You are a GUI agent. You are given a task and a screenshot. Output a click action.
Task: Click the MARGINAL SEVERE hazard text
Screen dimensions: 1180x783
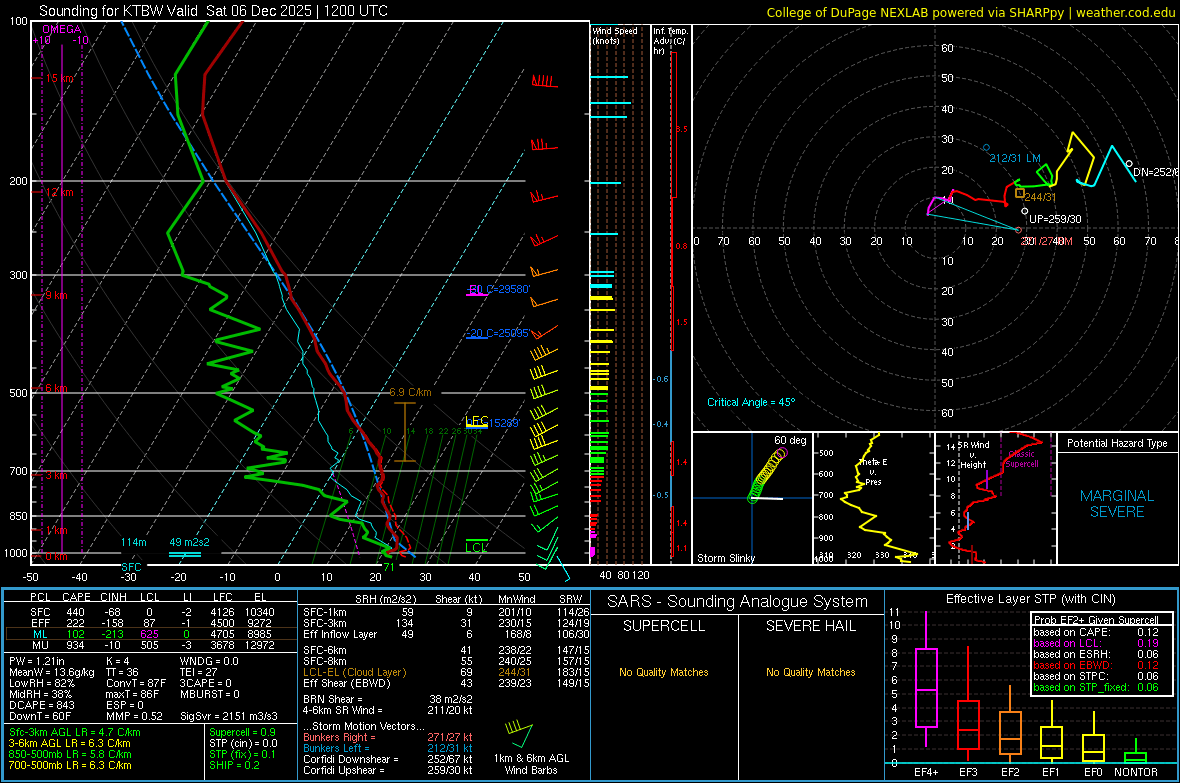click(1117, 504)
